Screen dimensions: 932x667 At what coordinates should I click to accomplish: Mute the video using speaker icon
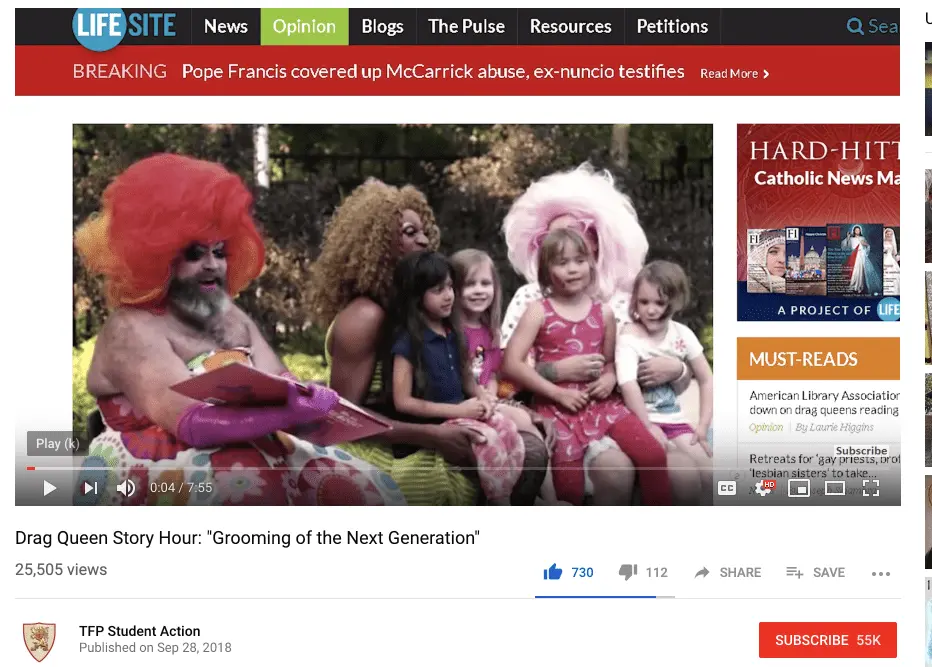126,488
